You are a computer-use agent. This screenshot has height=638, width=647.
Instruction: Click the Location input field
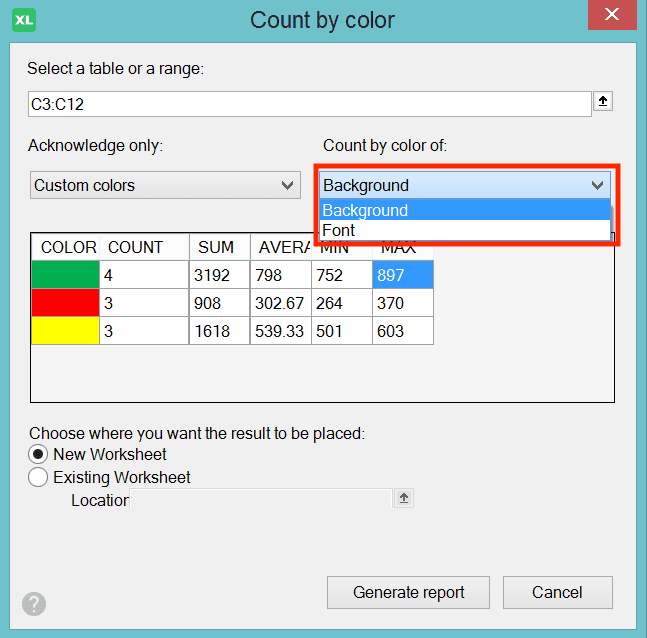tap(261, 499)
